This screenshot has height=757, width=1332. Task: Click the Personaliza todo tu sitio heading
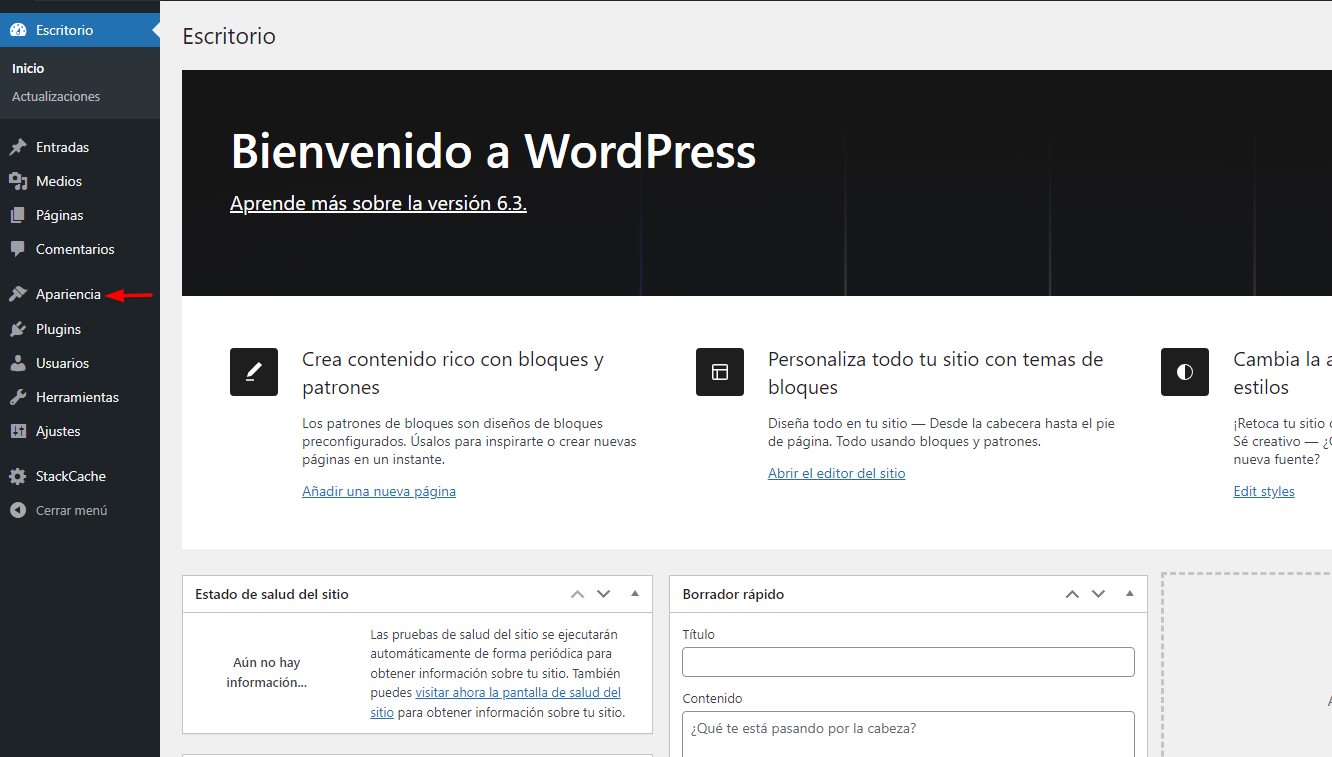[936, 373]
